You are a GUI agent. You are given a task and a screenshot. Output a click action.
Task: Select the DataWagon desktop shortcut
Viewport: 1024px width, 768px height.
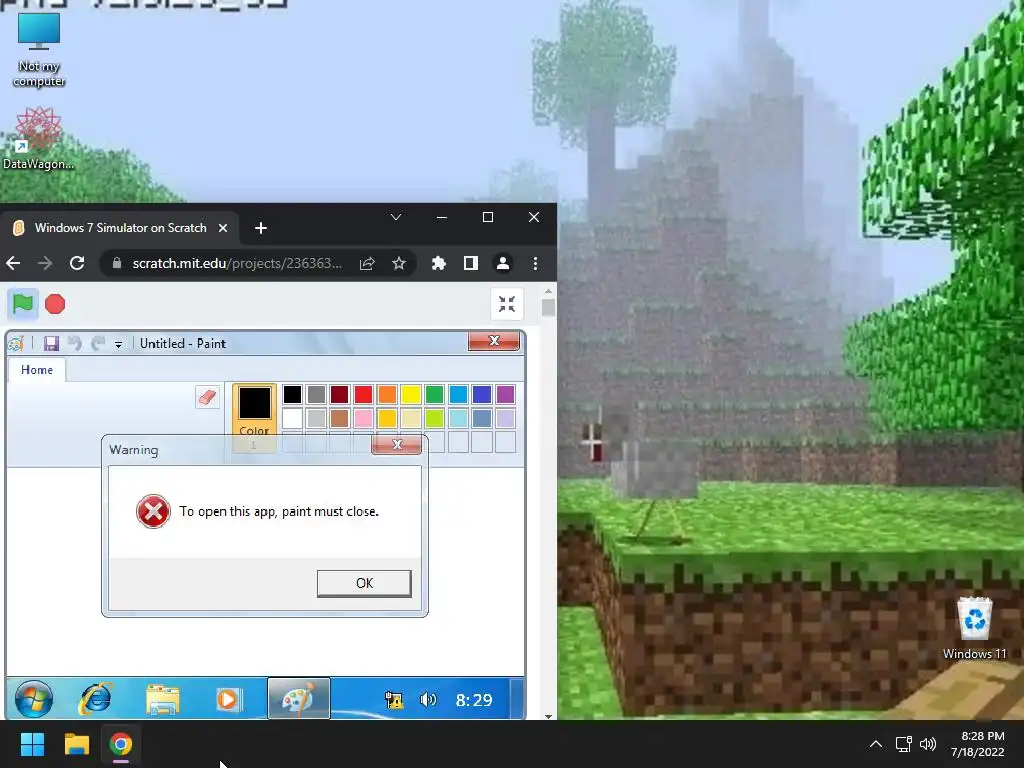pyautogui.click(x=39, y=138)
